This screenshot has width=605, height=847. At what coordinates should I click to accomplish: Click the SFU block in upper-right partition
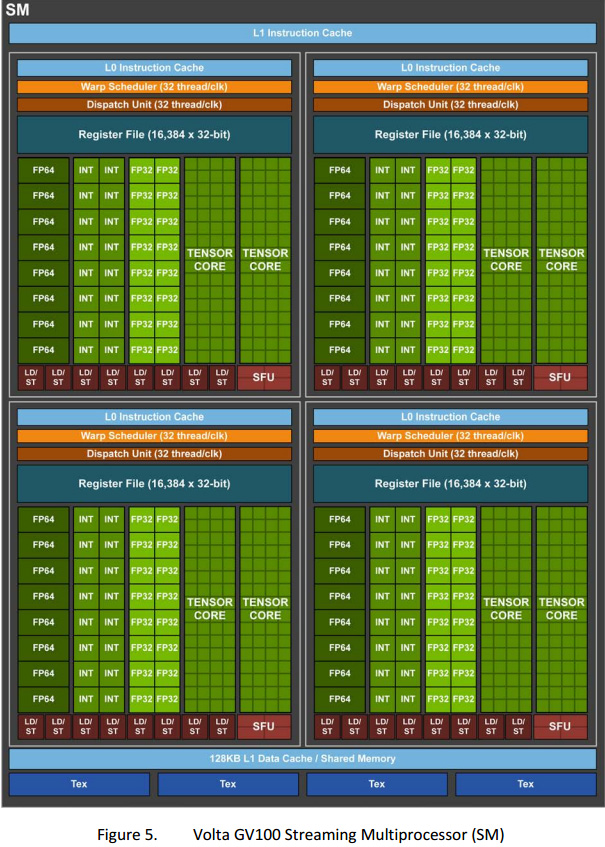560,377
